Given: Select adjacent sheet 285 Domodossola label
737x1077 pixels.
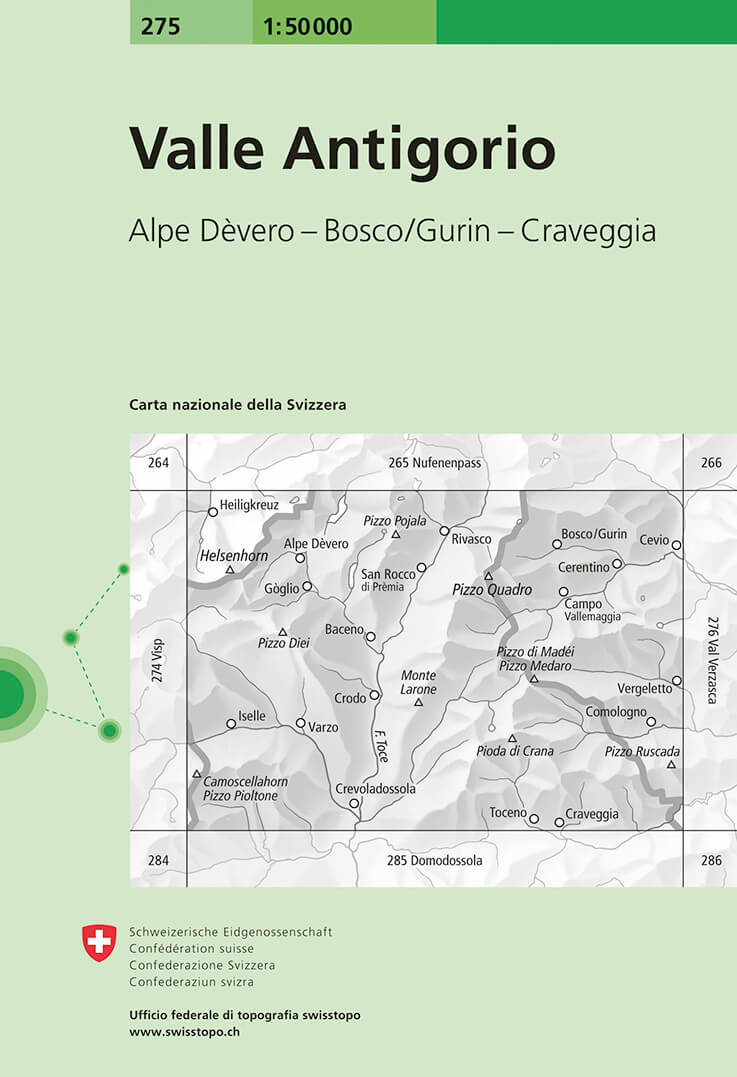Looking at the screenshot, I should coord(434,860).
